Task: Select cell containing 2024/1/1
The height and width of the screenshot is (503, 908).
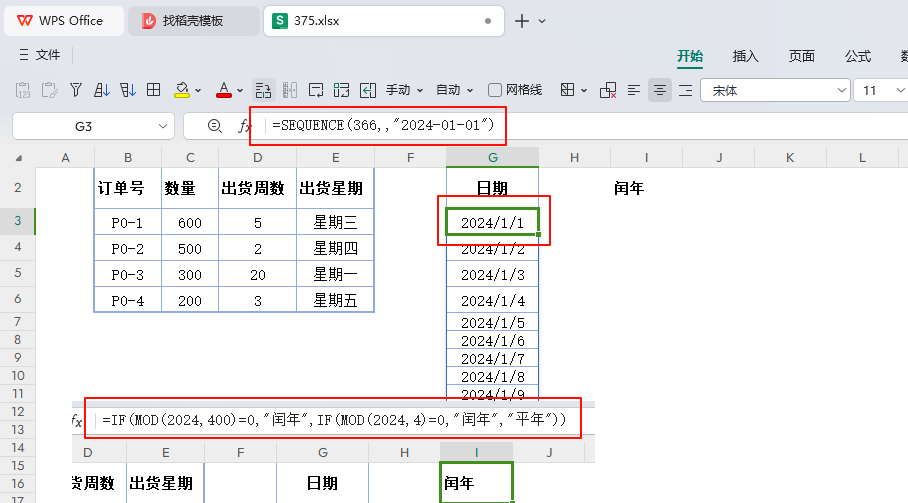Action: (493, 222)
